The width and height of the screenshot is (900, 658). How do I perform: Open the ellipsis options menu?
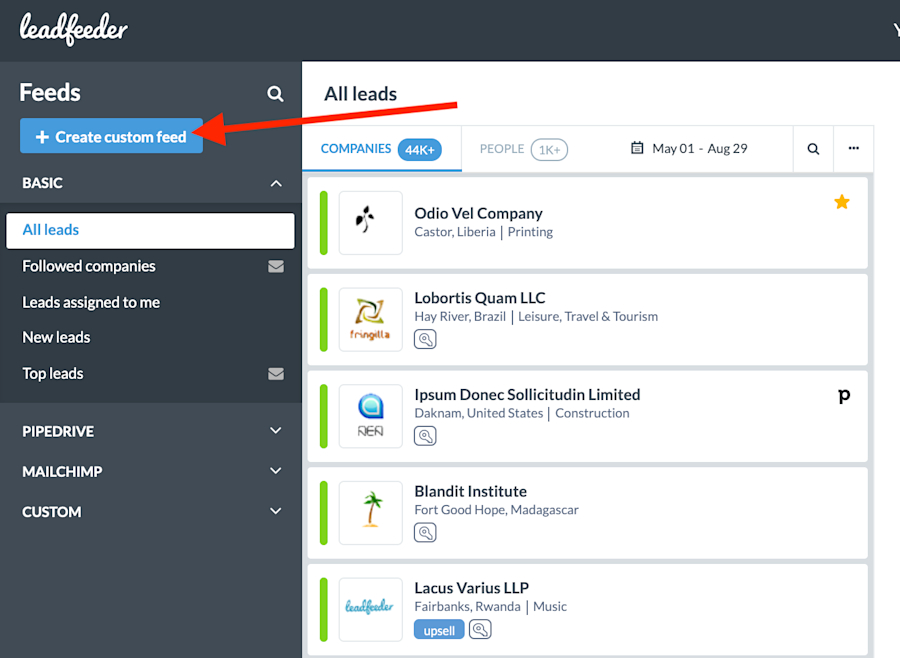[854, 147]
